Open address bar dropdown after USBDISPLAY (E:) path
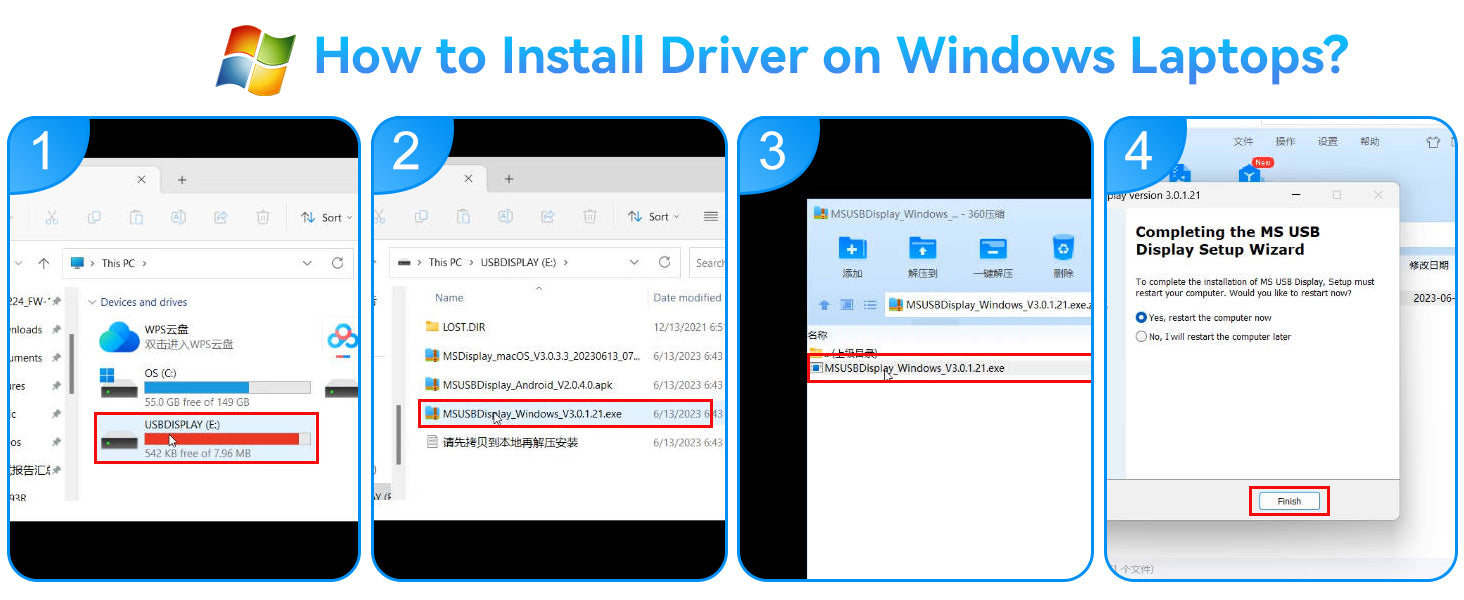 coord(634,262)
